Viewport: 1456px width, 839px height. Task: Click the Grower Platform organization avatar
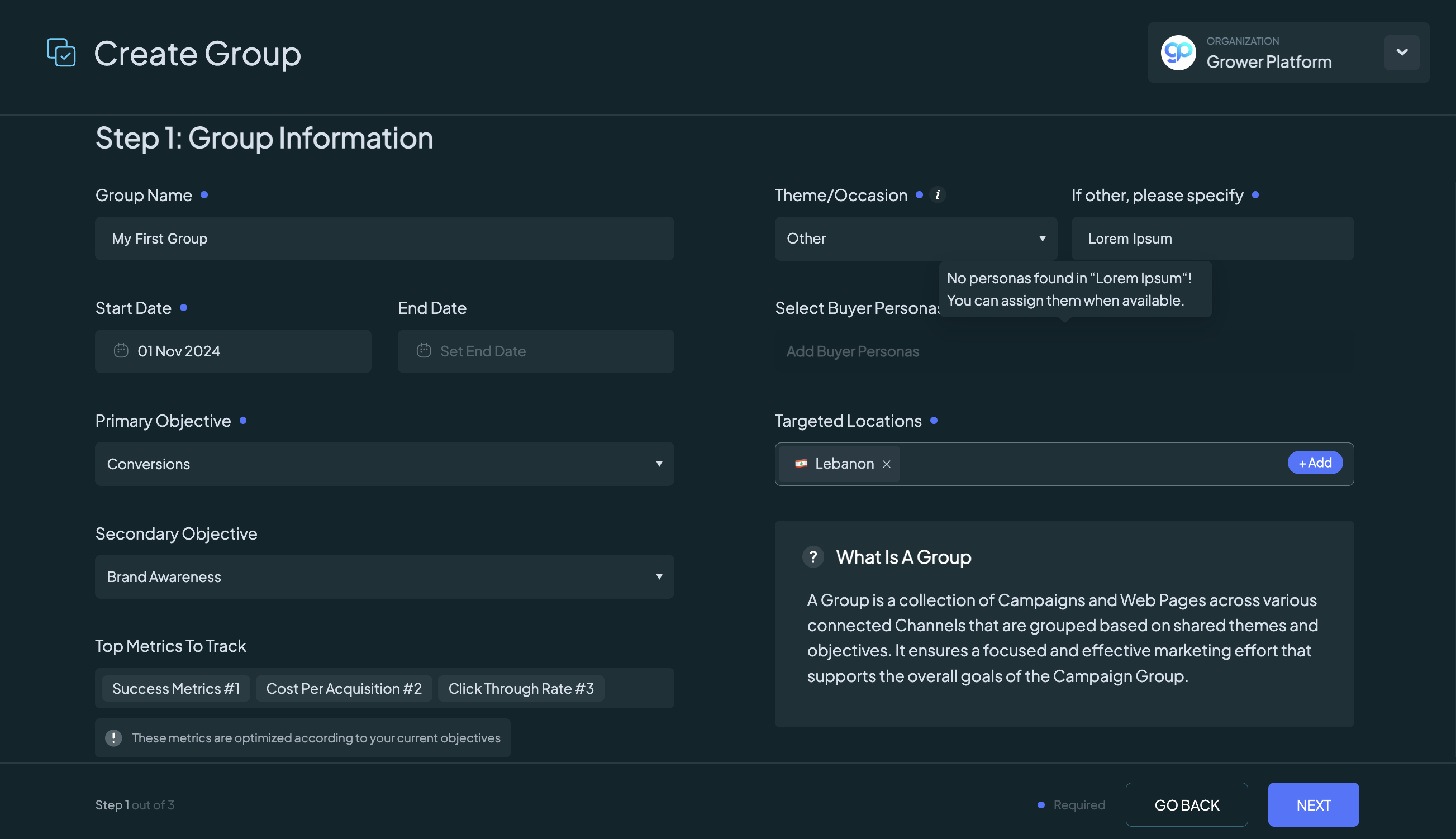tap(1178, 53)
